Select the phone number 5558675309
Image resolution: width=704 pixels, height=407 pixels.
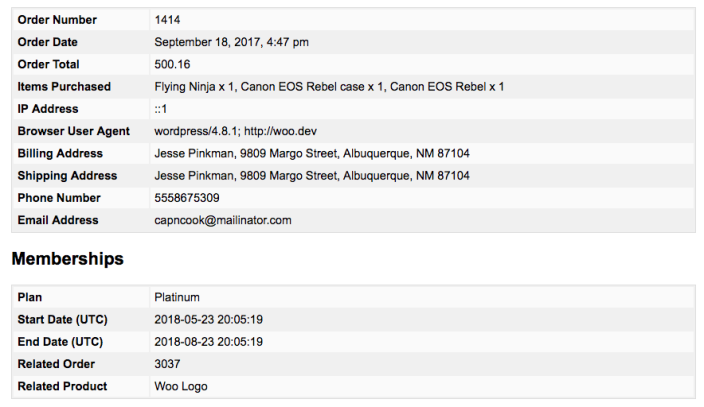(187, 198)
